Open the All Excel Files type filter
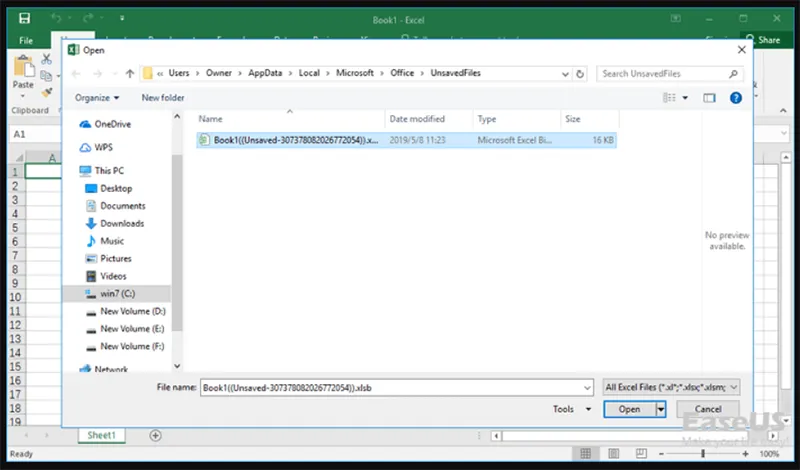This screenshot has height=470, width=800. click(671, 387)
